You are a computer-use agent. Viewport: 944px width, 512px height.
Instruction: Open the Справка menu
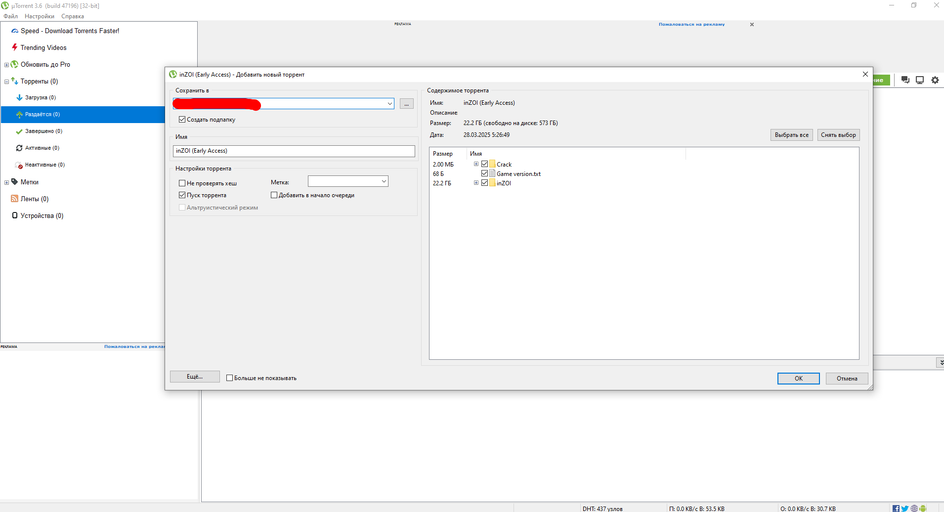point(72,16)
